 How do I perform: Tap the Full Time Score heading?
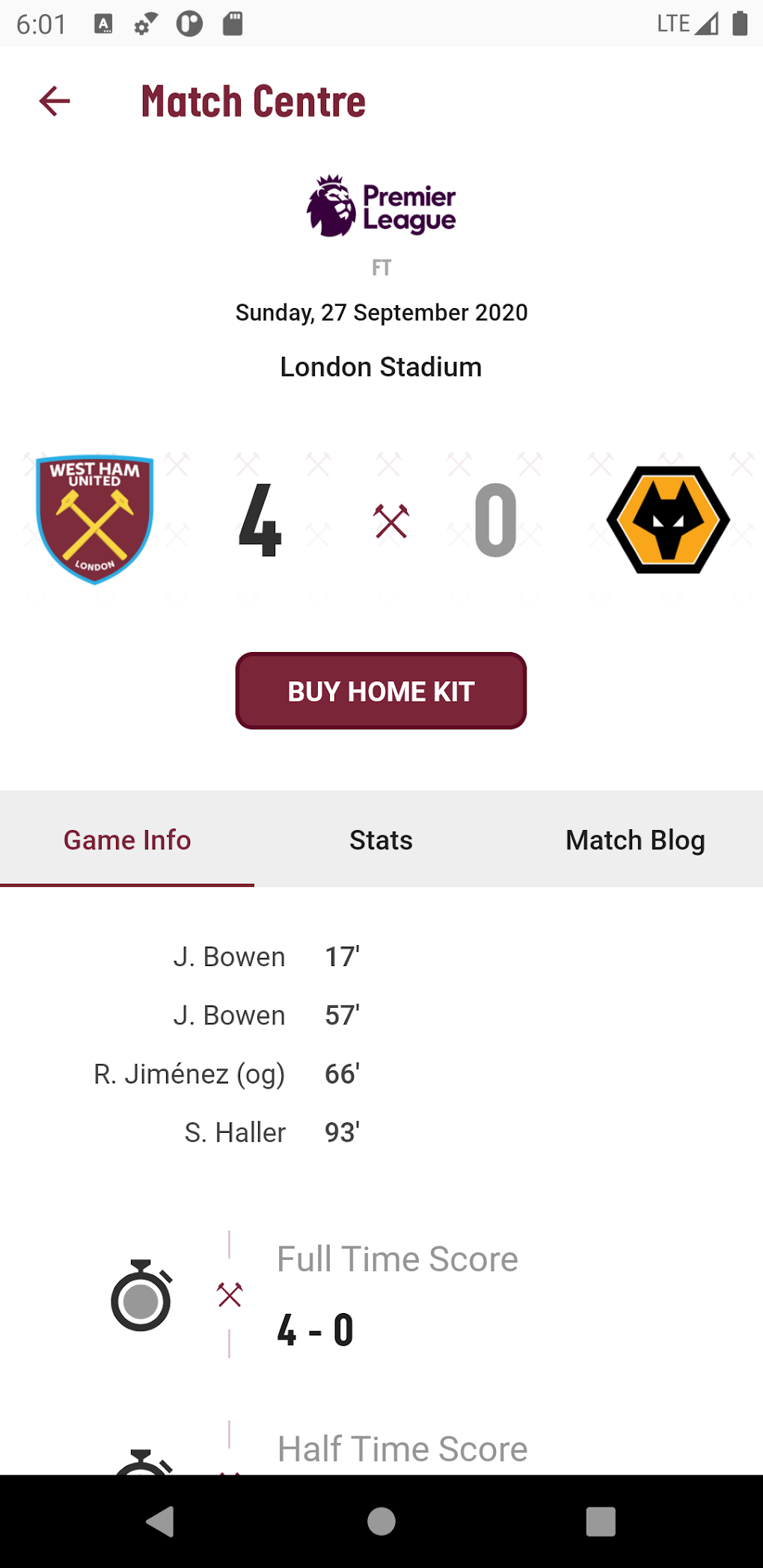point(397,1259)
